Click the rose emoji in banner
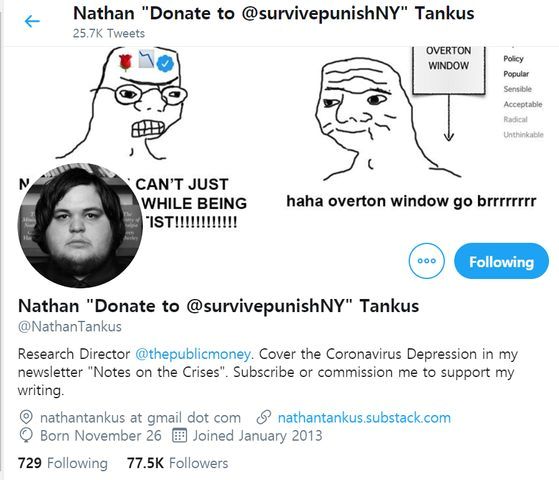This screenshot has height=480, width=559. click(x=125, y=62)
